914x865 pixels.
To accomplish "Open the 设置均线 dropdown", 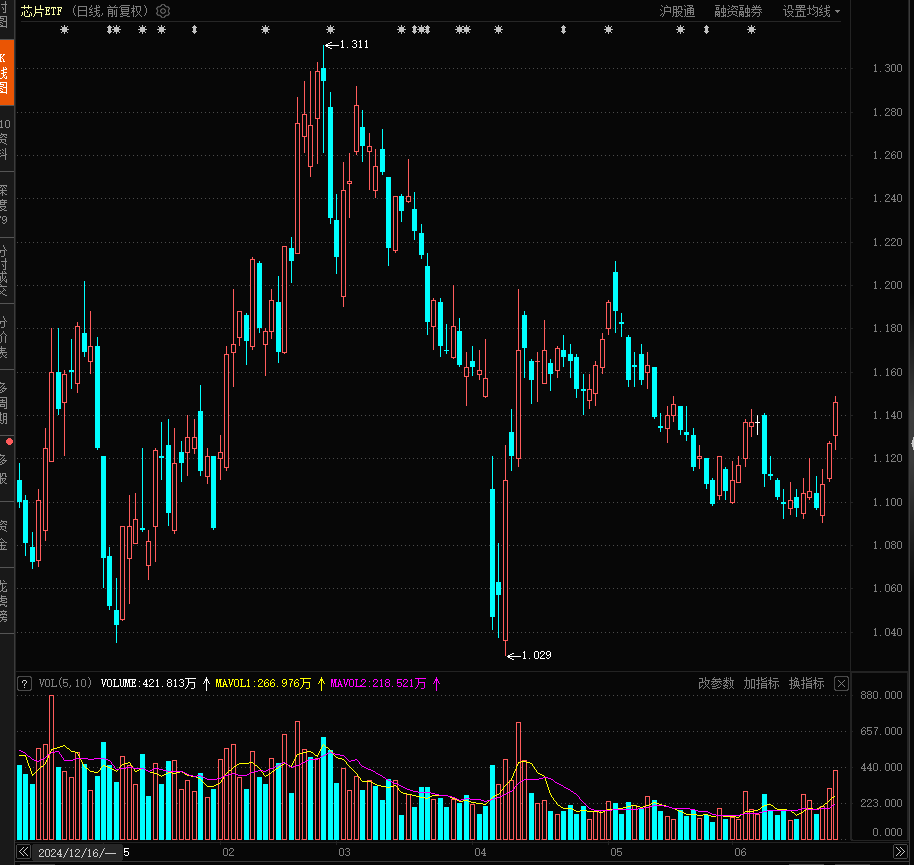I will coord(811,11).
